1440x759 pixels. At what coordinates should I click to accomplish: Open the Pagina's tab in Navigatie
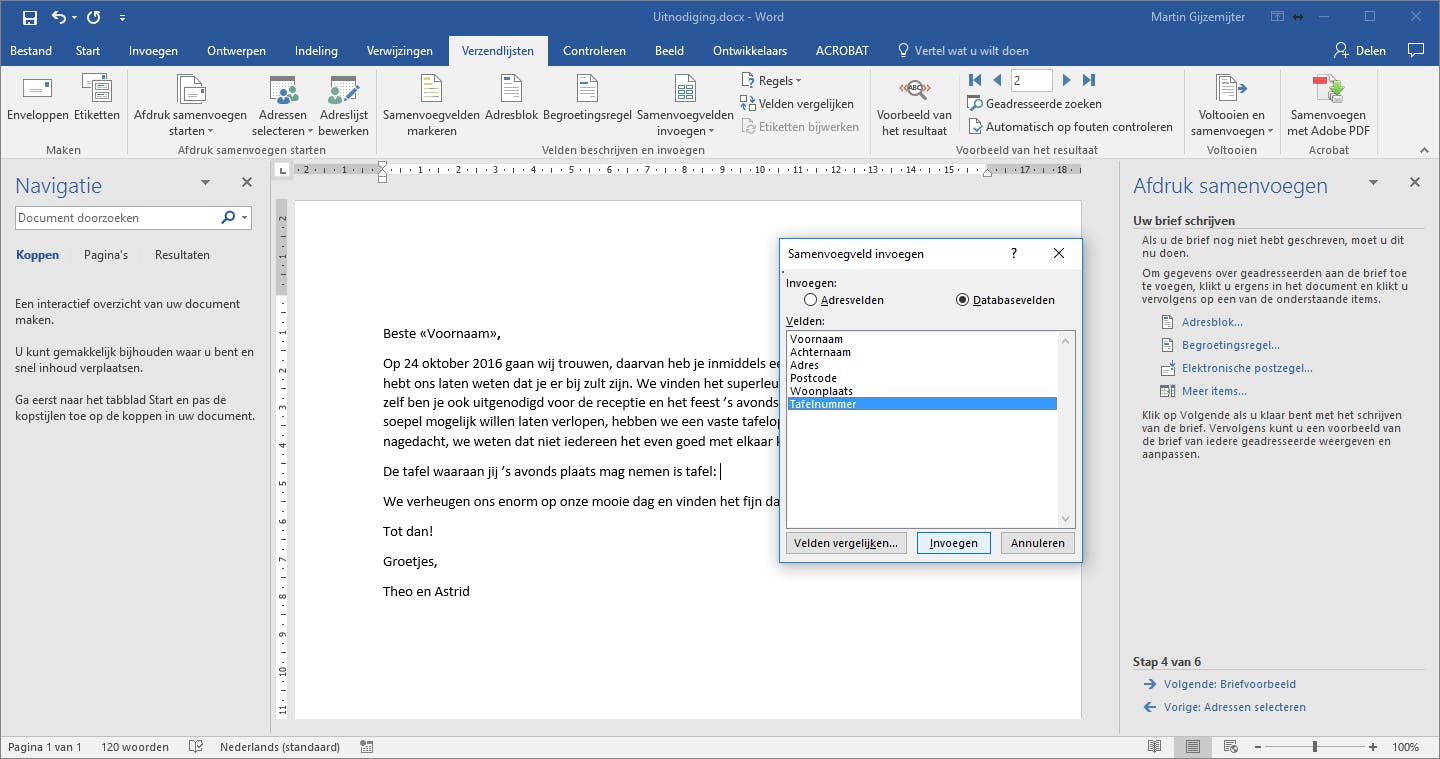pyautogui.click(x=106, y=255)
